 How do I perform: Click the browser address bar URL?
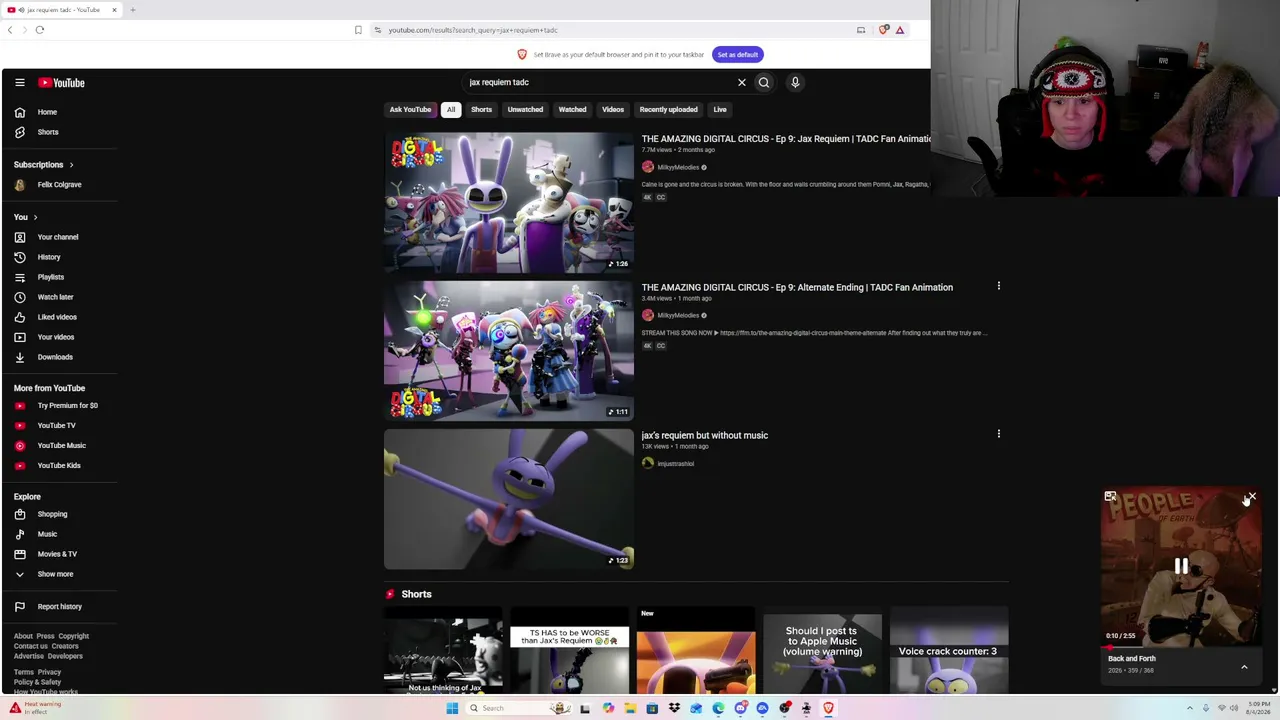point(473,30)
